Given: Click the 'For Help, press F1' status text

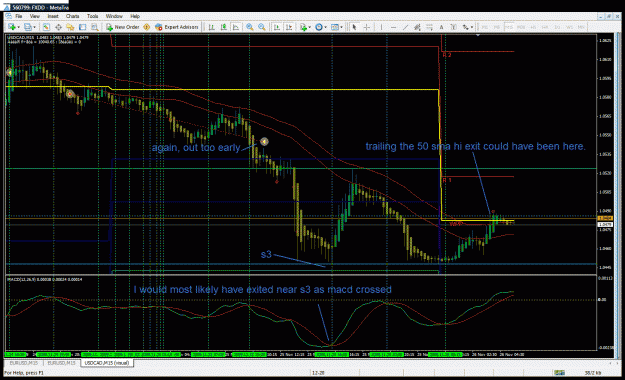Looking at the screenshot, I should 24,373.
